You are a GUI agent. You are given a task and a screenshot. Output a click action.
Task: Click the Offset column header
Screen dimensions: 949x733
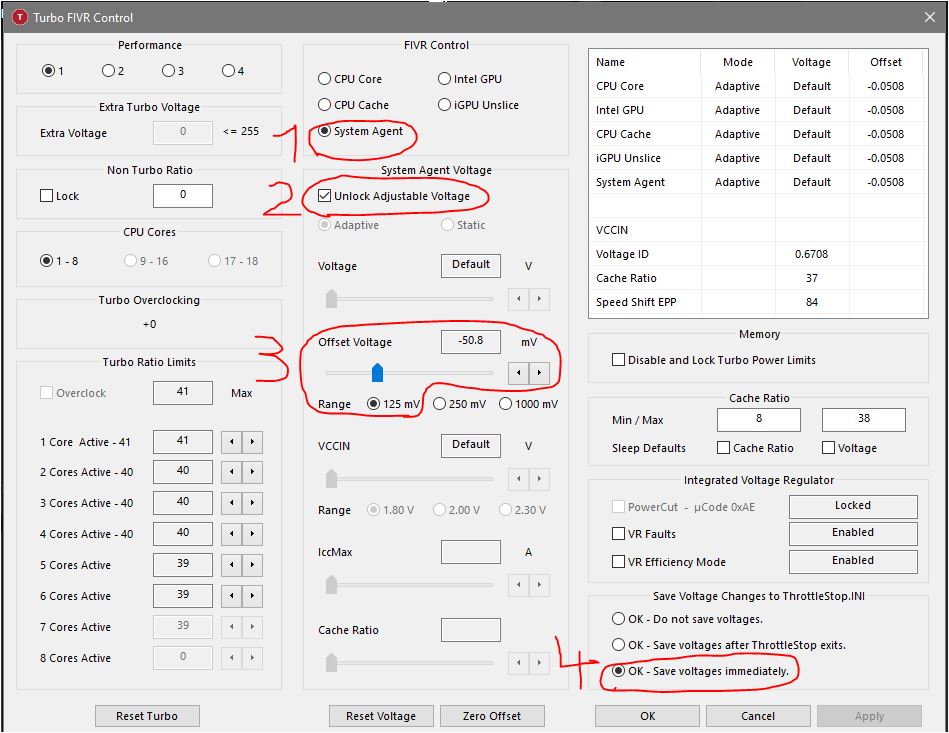(x=885, y=62)
